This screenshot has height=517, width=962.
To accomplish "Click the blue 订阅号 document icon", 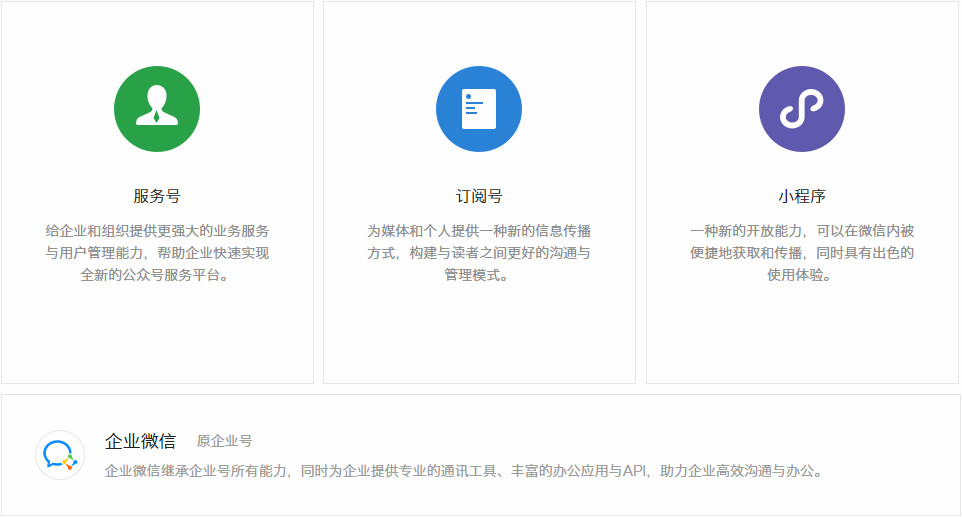I will [x=479, y=109].
